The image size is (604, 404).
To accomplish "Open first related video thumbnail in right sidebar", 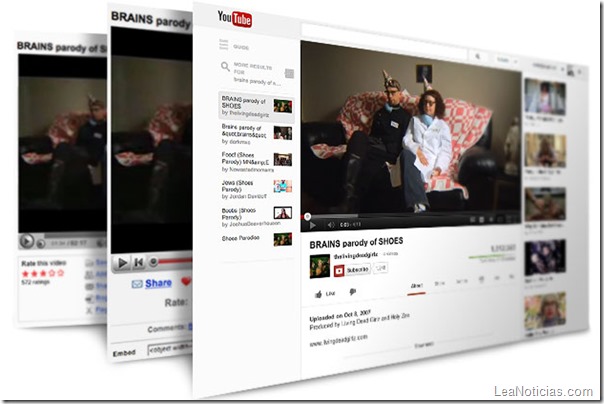I will click(545, 96).
